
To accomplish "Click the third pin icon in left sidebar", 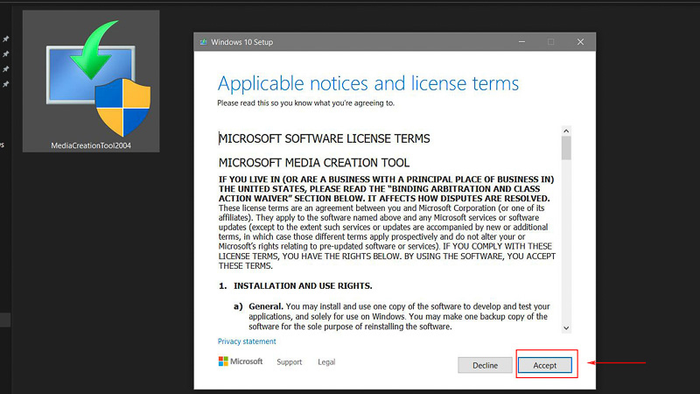I will tap(6, 69).
